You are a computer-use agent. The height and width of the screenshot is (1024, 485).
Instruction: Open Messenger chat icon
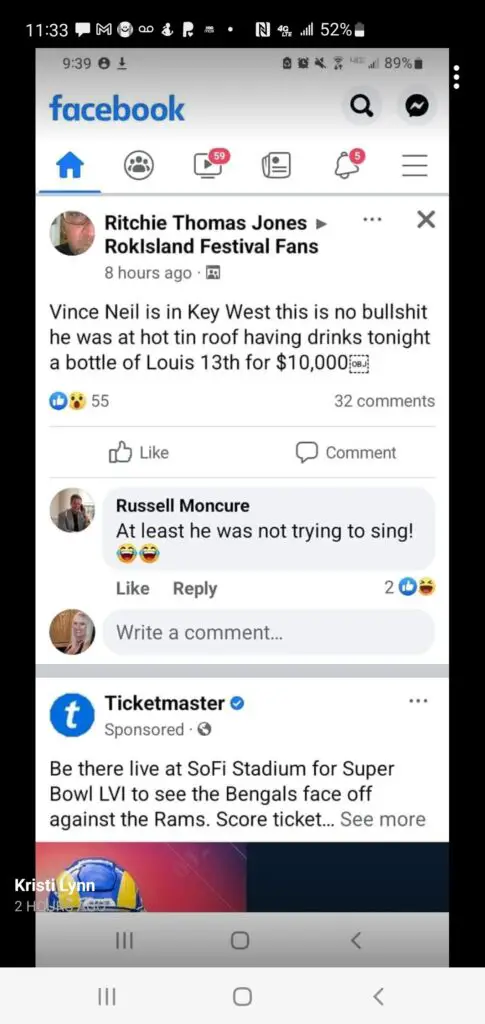[x=417, y=107]
